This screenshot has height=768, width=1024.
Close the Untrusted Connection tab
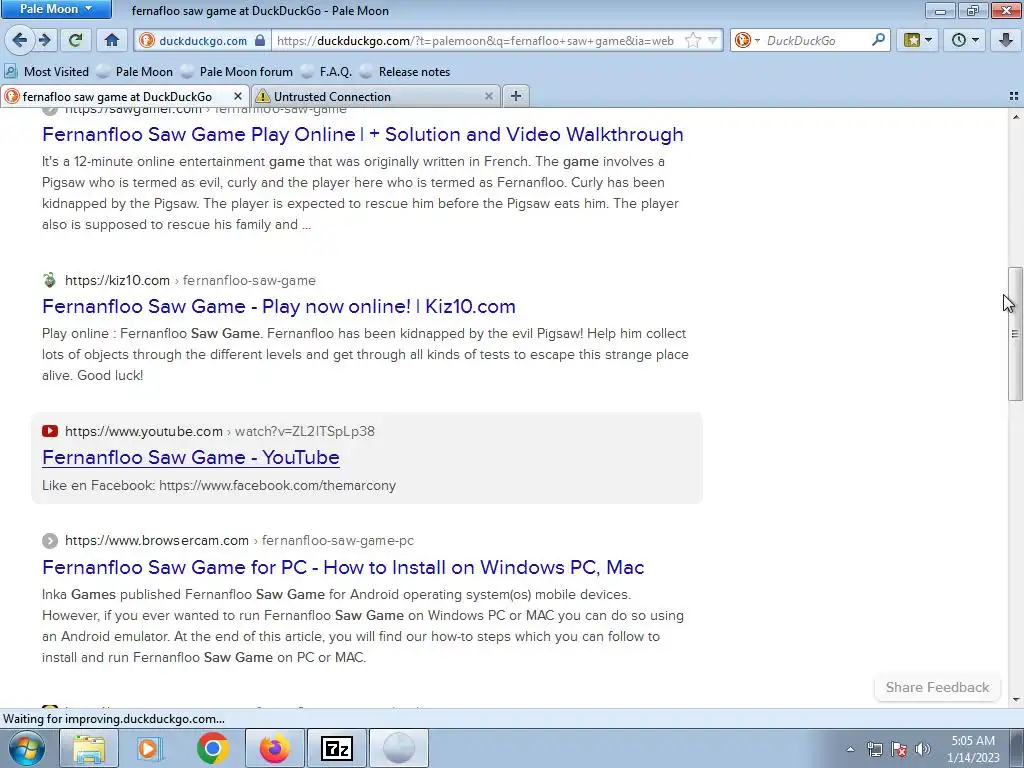click(x=488, y=97)
